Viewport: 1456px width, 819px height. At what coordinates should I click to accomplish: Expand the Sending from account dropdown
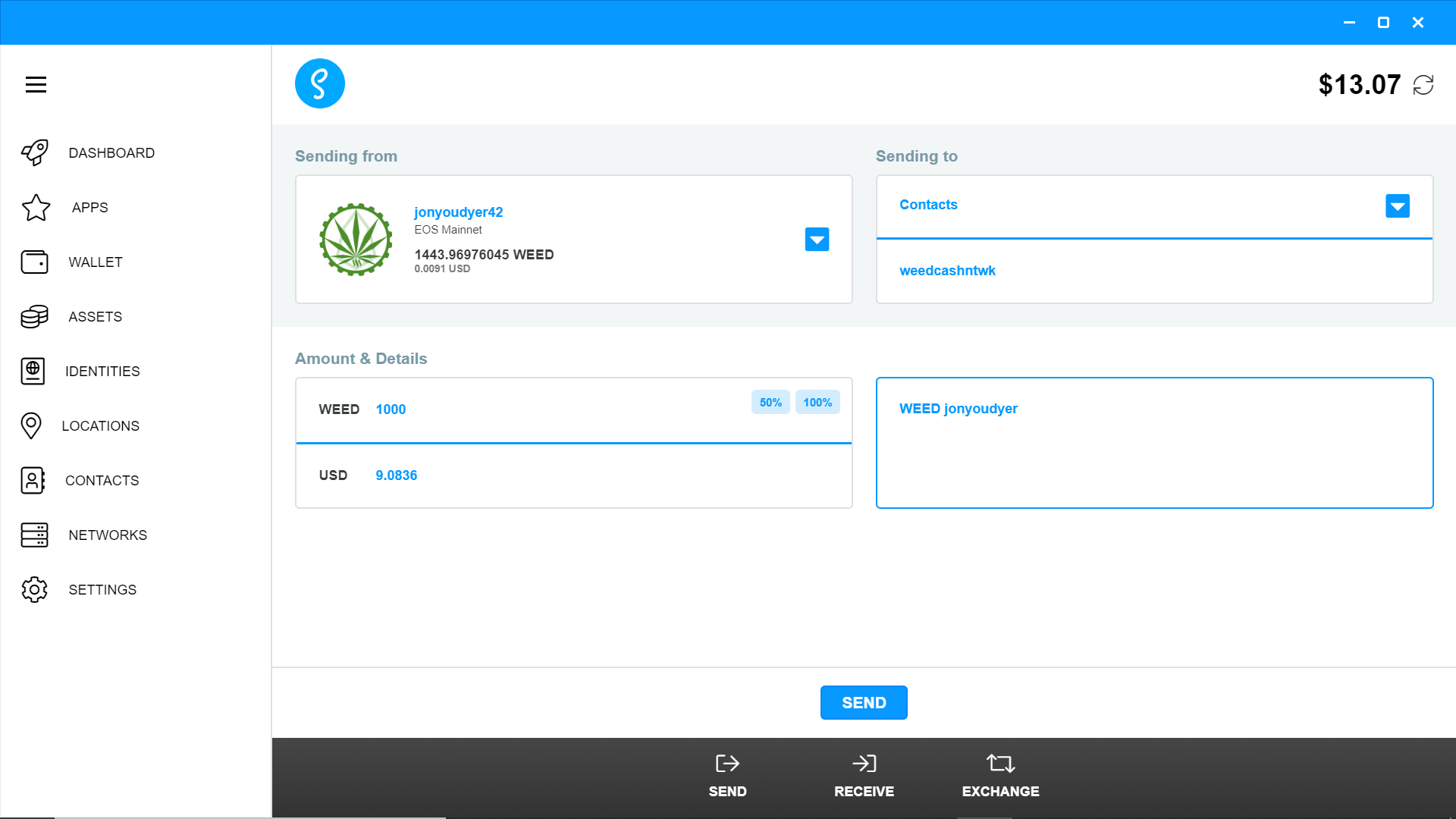tap(817, 240)
